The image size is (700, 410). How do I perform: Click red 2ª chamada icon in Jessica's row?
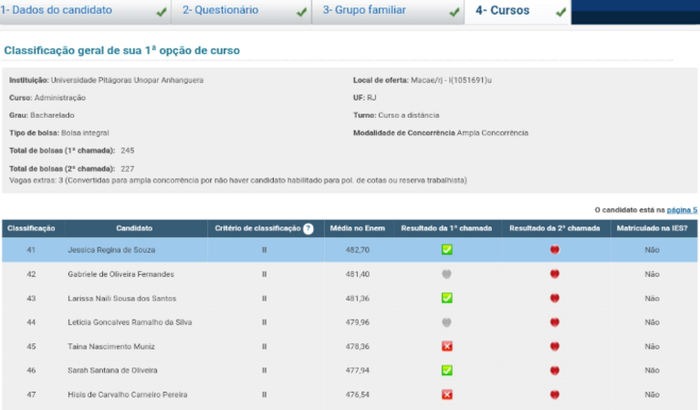point(555,249)
